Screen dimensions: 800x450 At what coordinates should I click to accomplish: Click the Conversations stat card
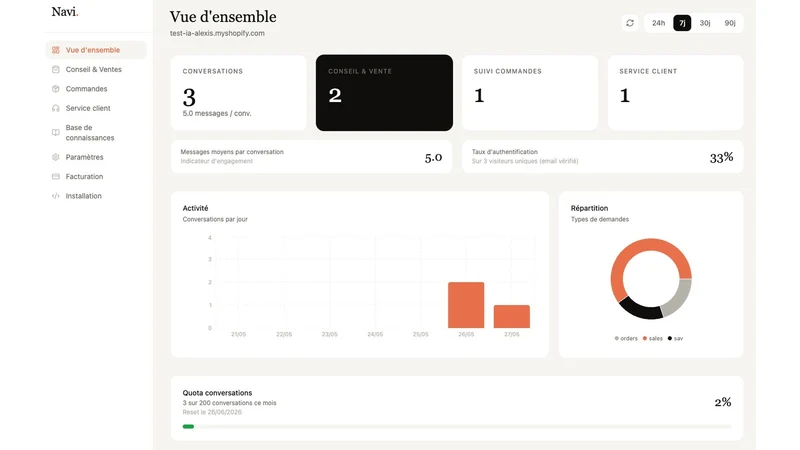tap(239, 93)
